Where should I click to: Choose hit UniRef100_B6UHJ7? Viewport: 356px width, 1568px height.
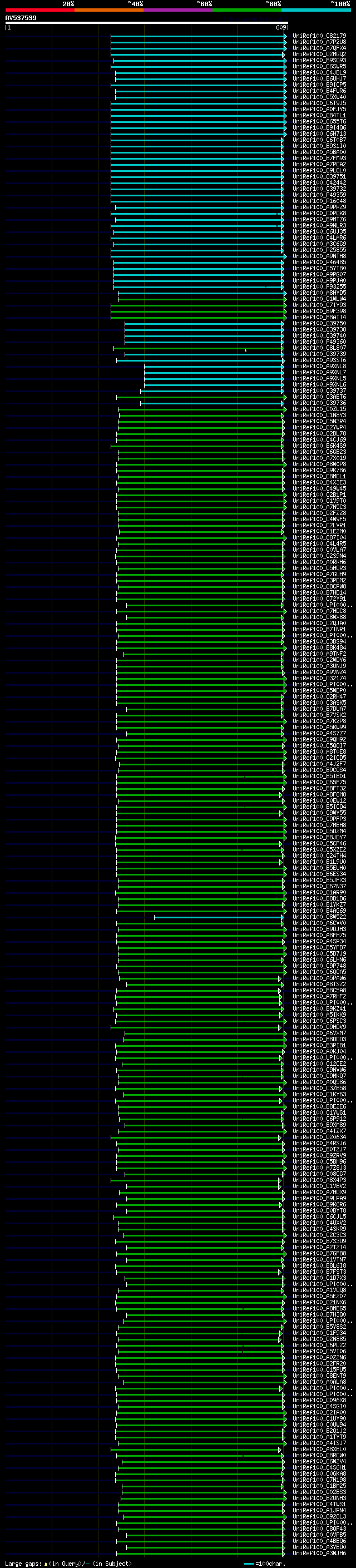(319, 79)
